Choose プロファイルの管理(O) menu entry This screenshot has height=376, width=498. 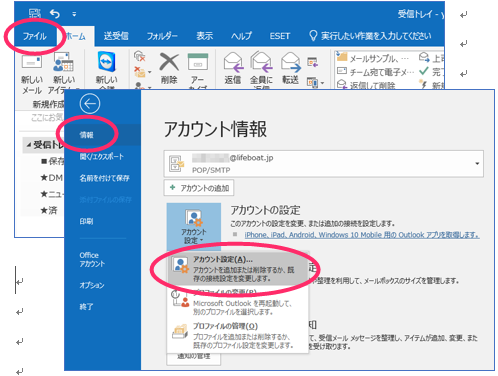[x=237, y=335]
